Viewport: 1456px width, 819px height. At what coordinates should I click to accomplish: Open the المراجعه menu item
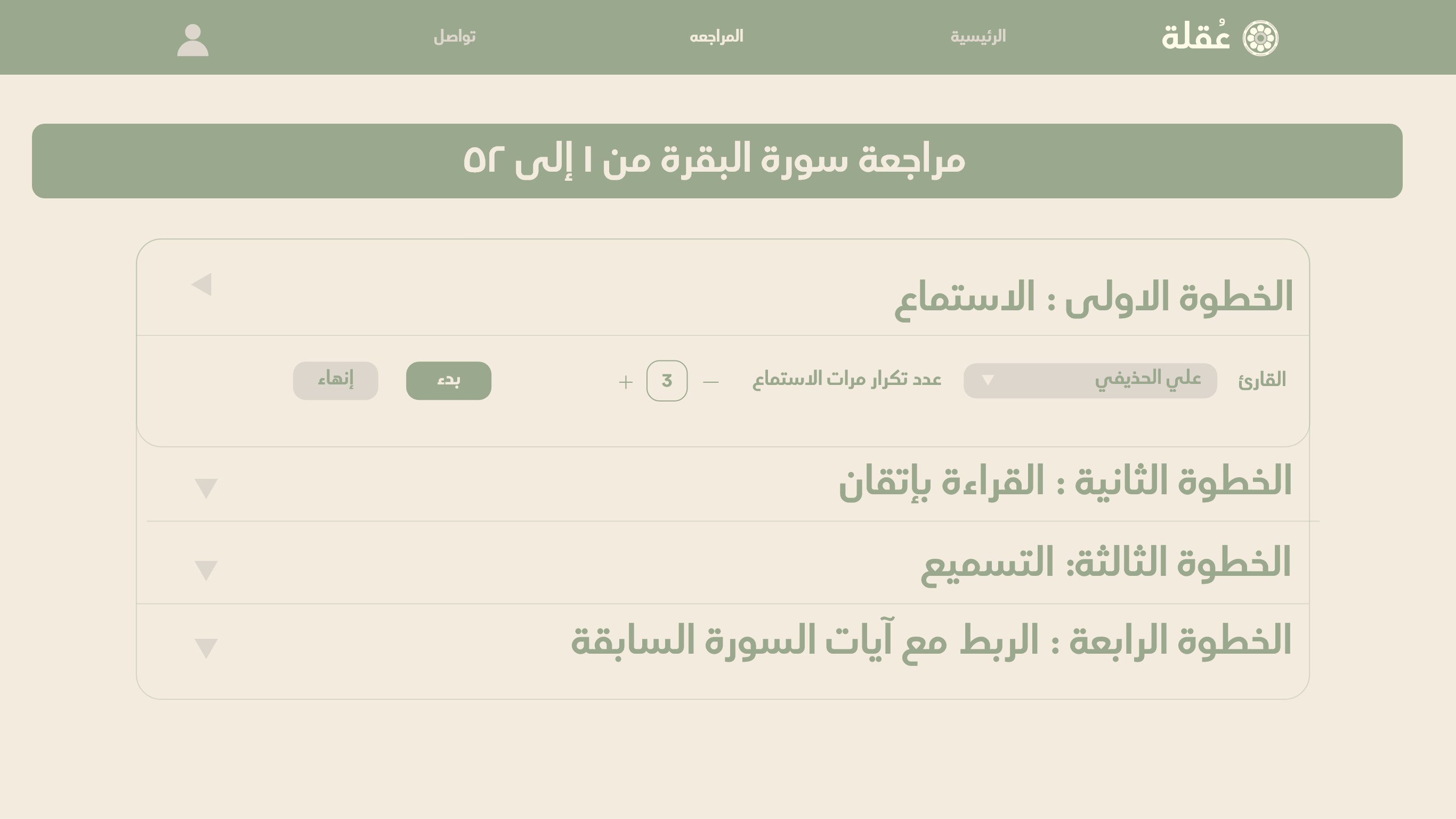pyautogui.click(x=716, y=37)
